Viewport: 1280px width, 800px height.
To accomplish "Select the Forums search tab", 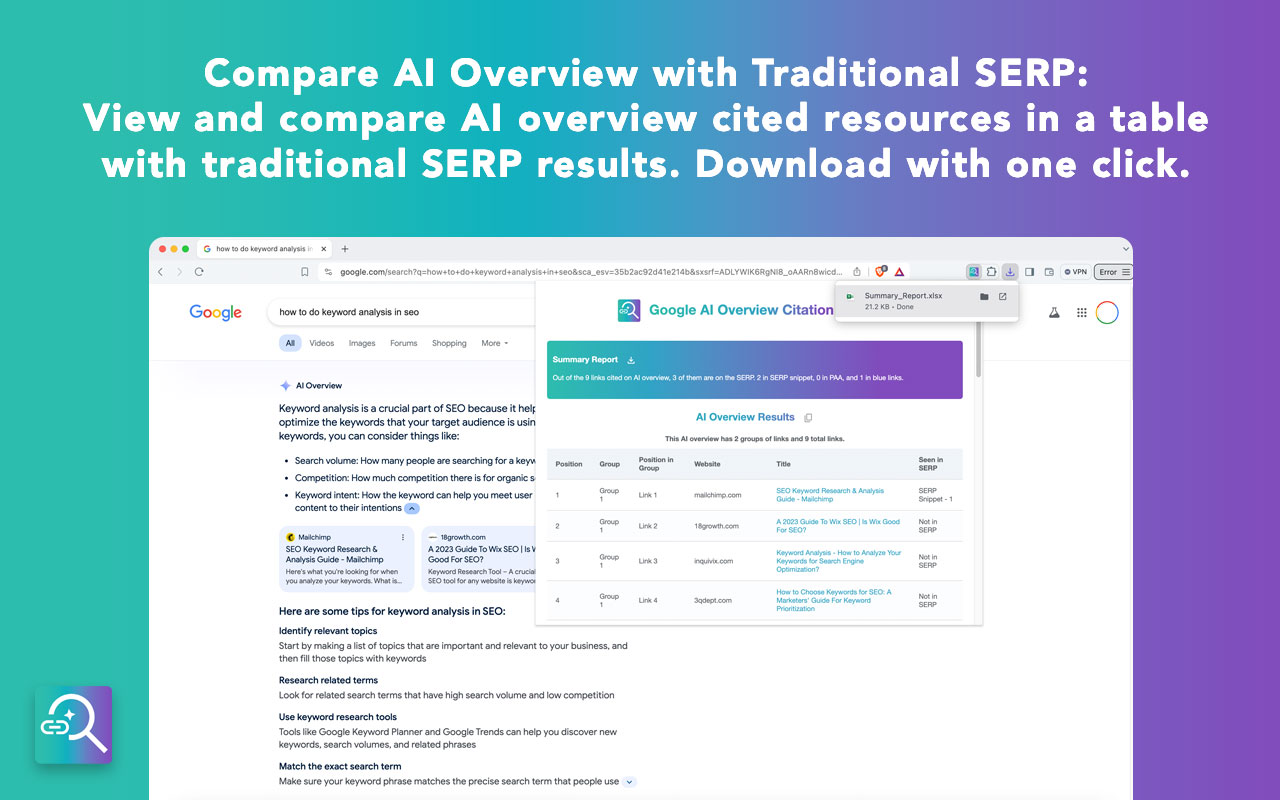I will point(403,343).
